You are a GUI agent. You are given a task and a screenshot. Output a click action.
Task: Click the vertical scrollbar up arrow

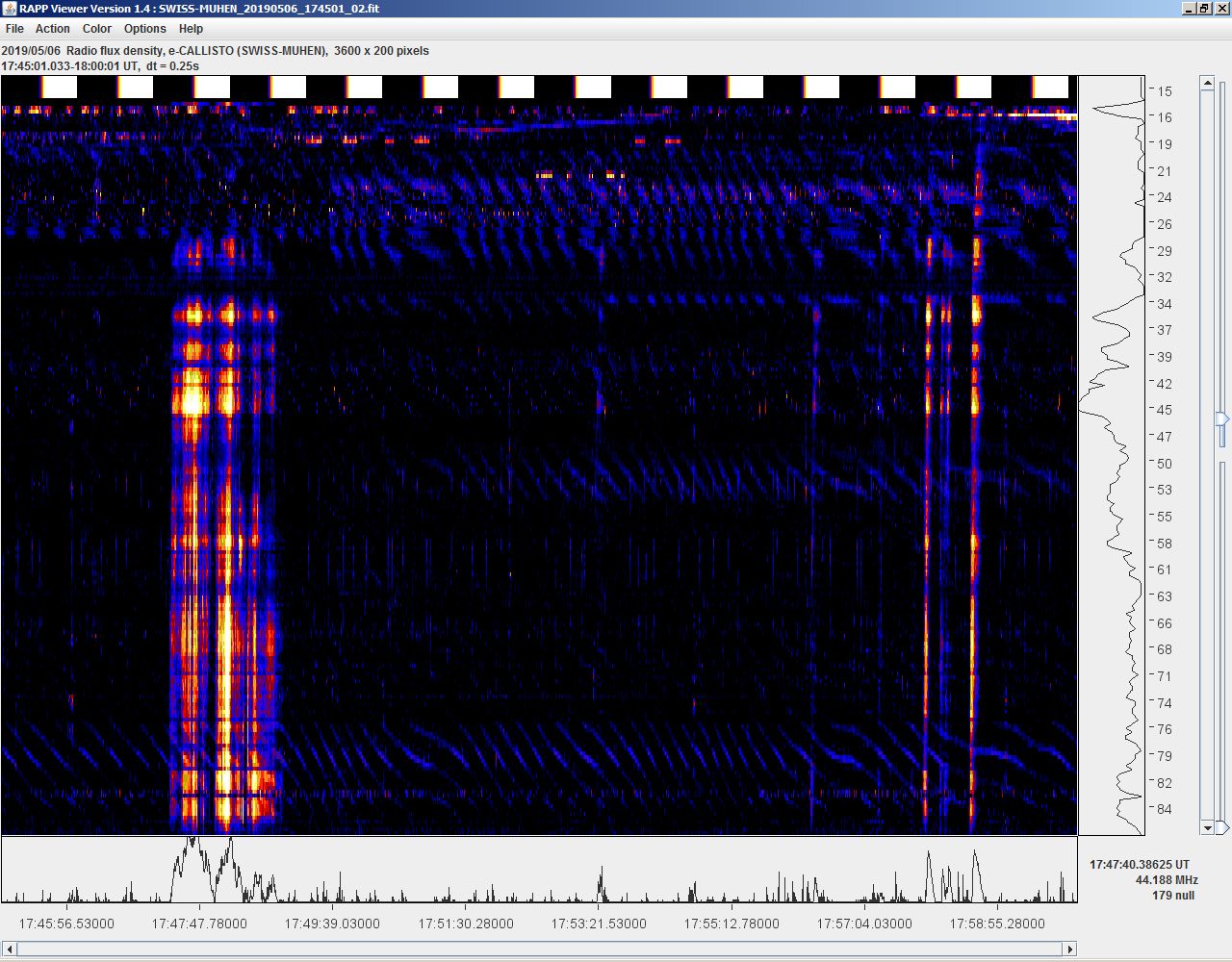click(1208, 84)
